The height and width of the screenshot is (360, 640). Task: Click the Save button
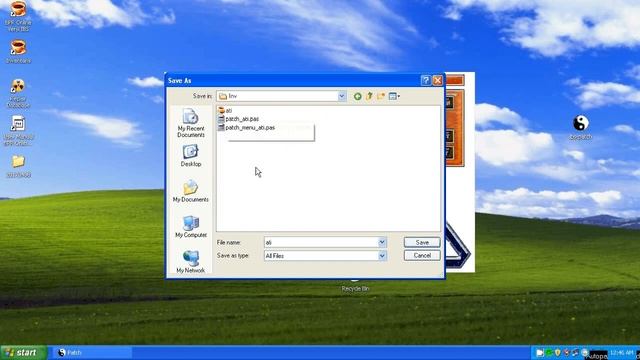point(422,242)
